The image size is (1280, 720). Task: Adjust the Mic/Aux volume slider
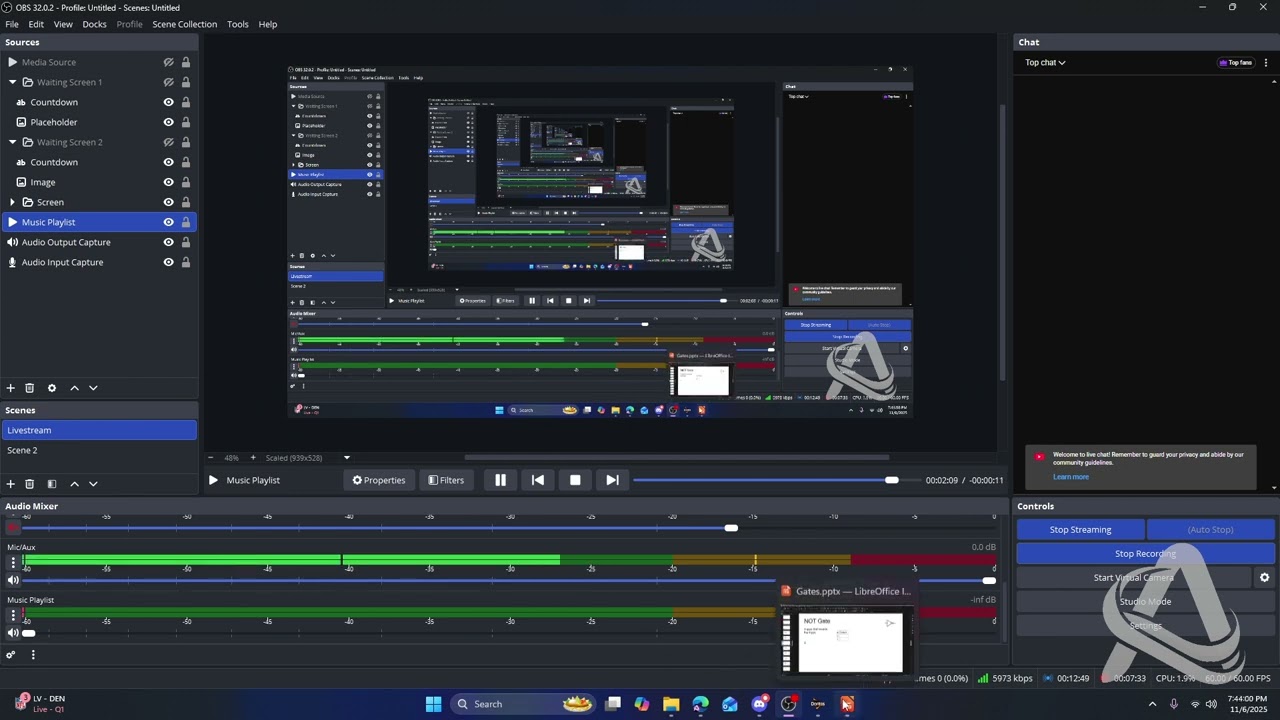click(510, 580)
